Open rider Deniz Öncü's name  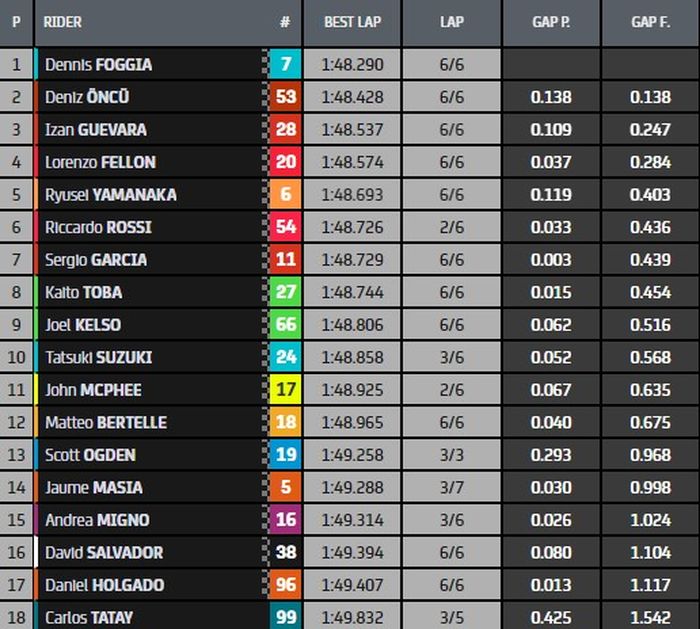[87, 97]
